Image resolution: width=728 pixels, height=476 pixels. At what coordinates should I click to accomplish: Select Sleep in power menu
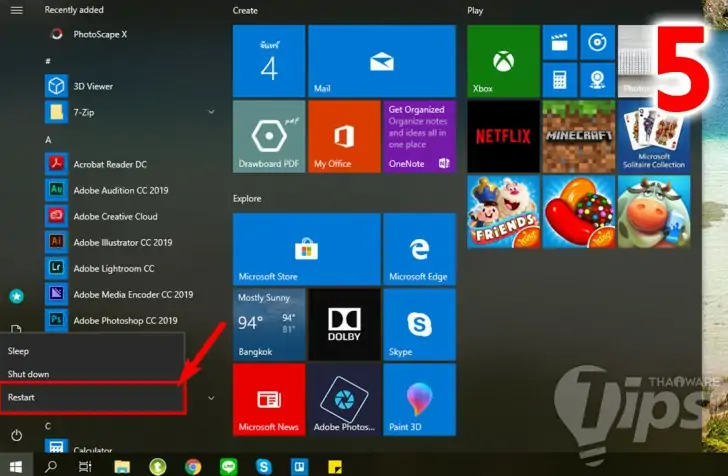click(92, 351)
